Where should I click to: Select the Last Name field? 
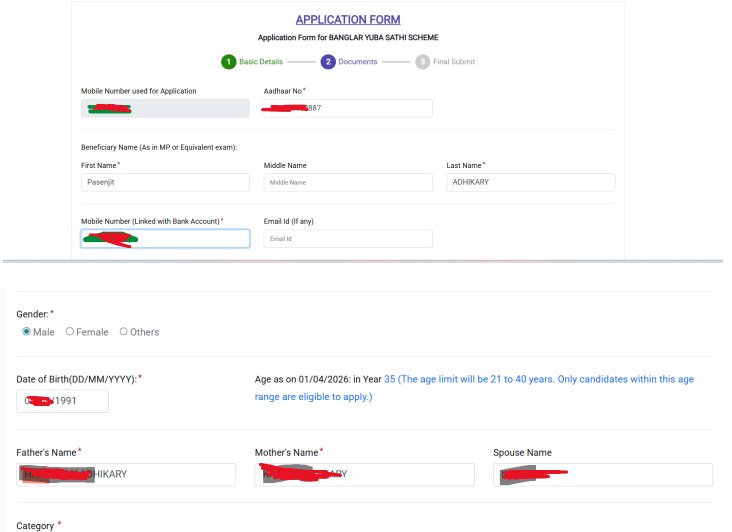coord(530,182)
